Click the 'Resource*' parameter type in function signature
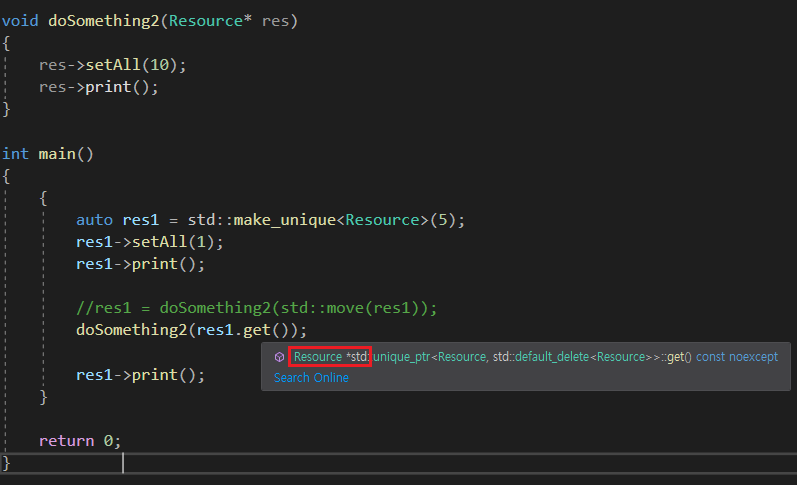This screenshot has height=485, width=797. tap(210, 21)
